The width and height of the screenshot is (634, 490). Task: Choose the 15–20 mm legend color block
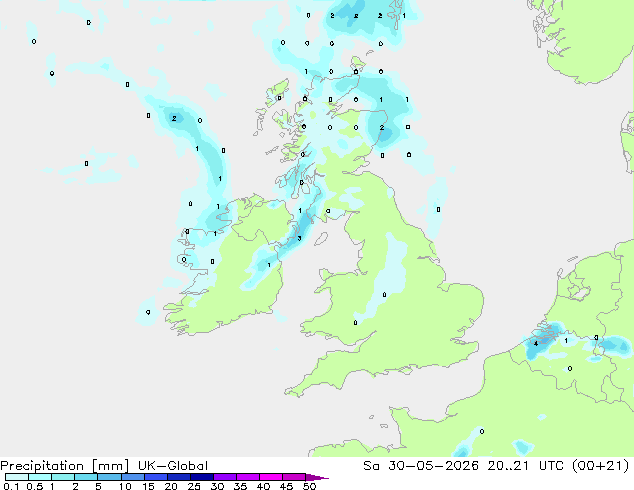pyautogui.click(x=156, y=477)
